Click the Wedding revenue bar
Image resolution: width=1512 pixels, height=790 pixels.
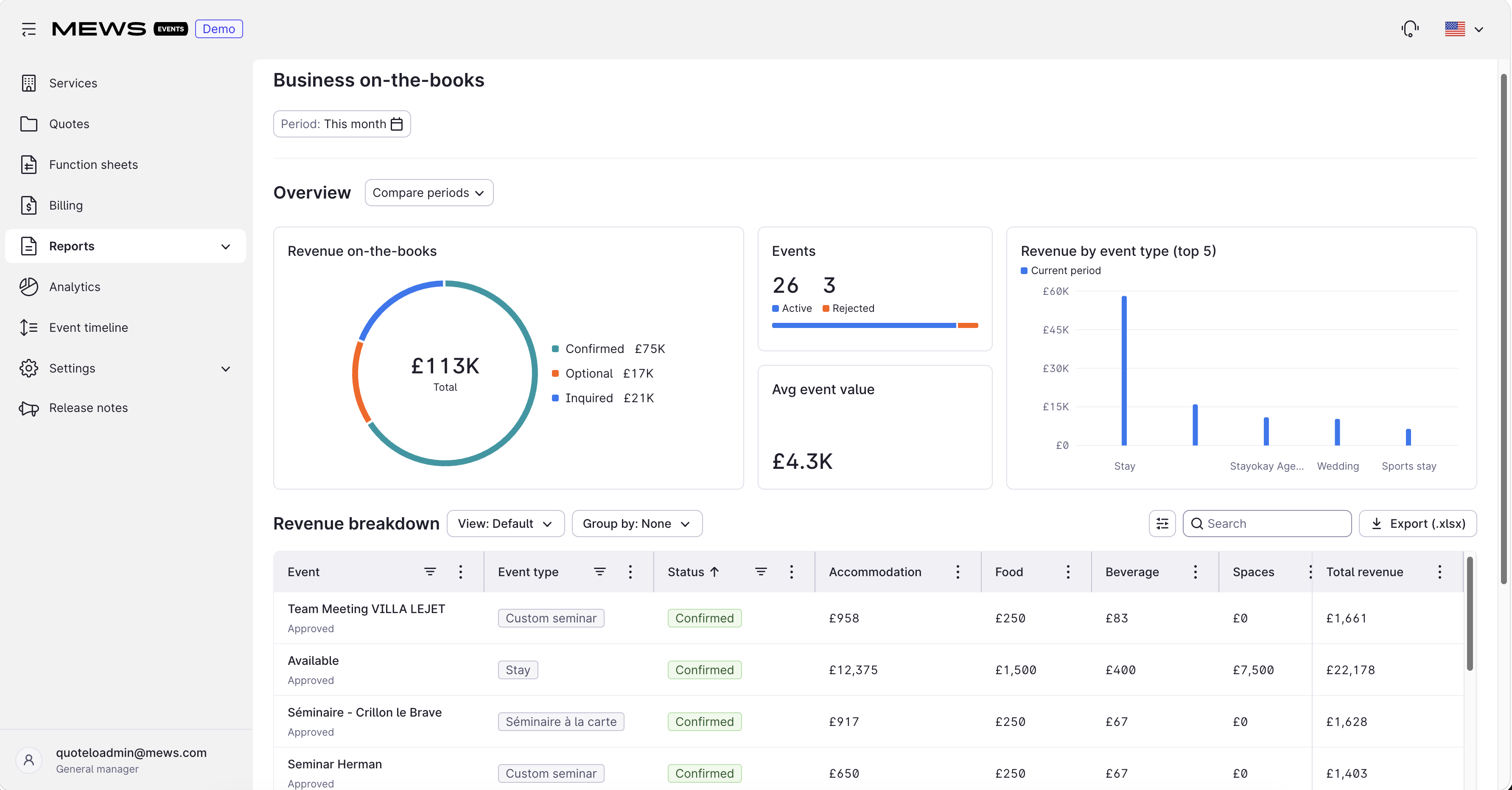(1337, 432)
